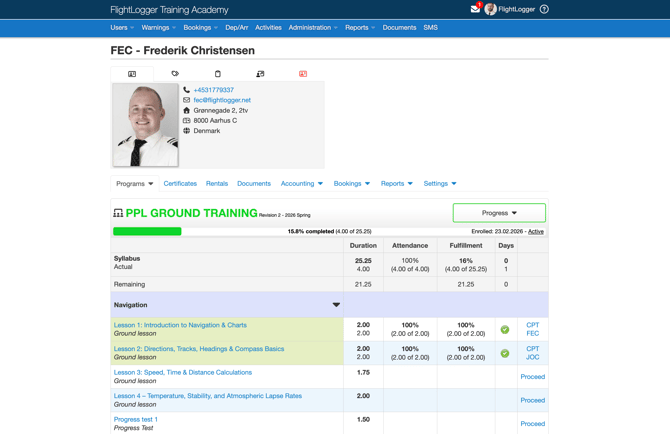Switch to the Certificates tab

(180, 183)
